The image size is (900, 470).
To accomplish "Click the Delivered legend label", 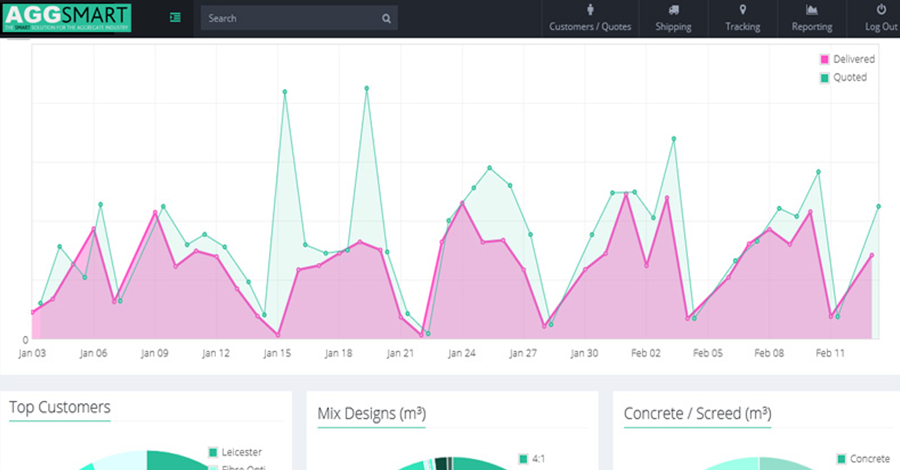I will coord(854,59).
